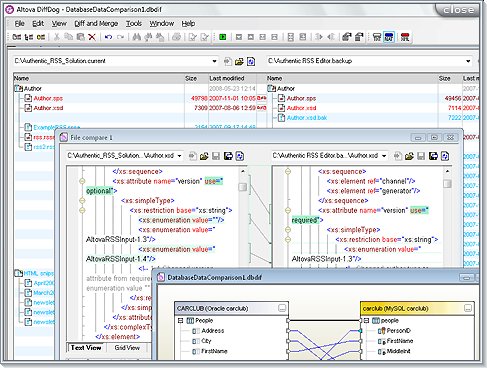Screen dimensions: 487x368
Task: Greyed save icon beside left Author.xsd path
Action: 216,156
